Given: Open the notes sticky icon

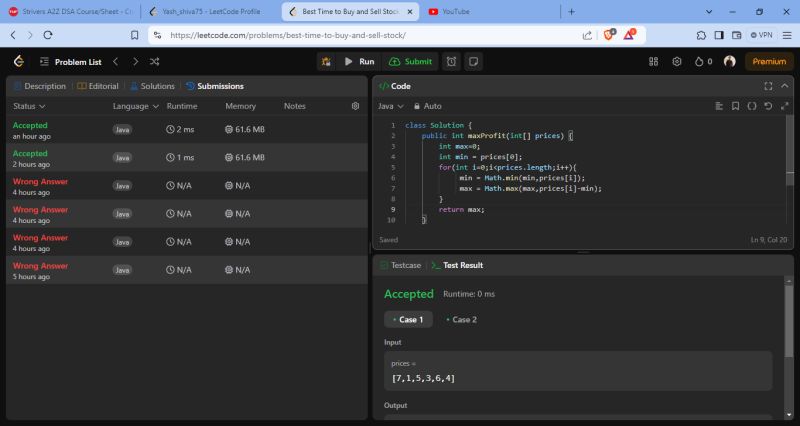Looking at the screenshot, I should [x=474, y=61].
